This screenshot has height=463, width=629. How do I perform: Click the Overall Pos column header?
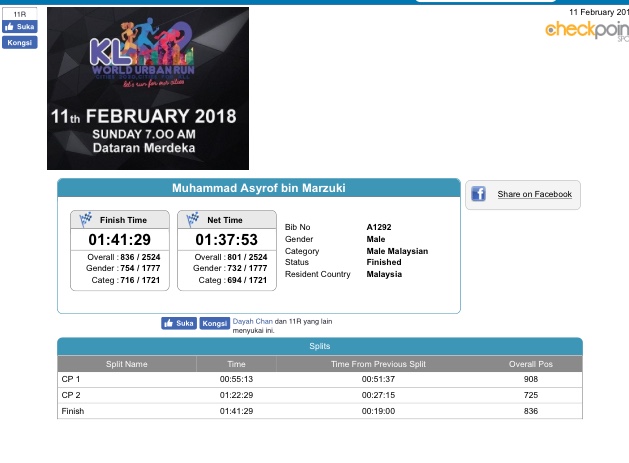(x=531, y=364)
